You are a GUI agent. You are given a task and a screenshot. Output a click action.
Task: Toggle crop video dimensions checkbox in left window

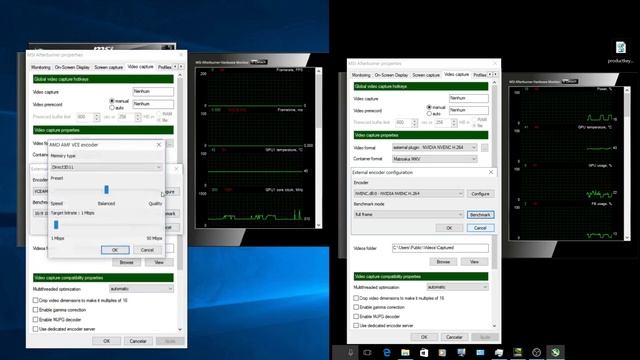(36, 300)
